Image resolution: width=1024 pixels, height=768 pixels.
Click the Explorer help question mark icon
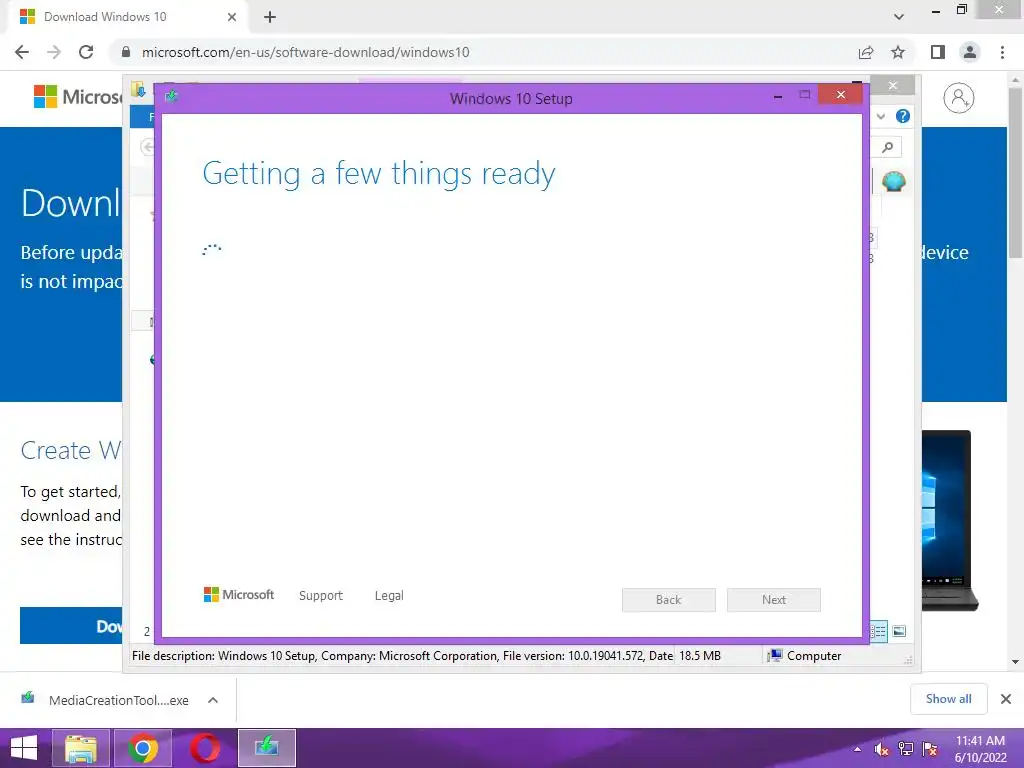pos(903,116)
